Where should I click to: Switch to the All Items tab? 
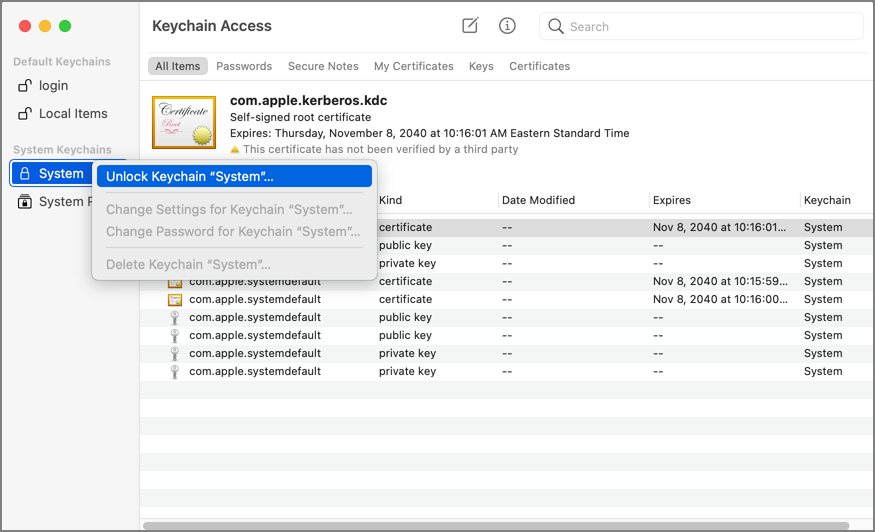point(177,66)
